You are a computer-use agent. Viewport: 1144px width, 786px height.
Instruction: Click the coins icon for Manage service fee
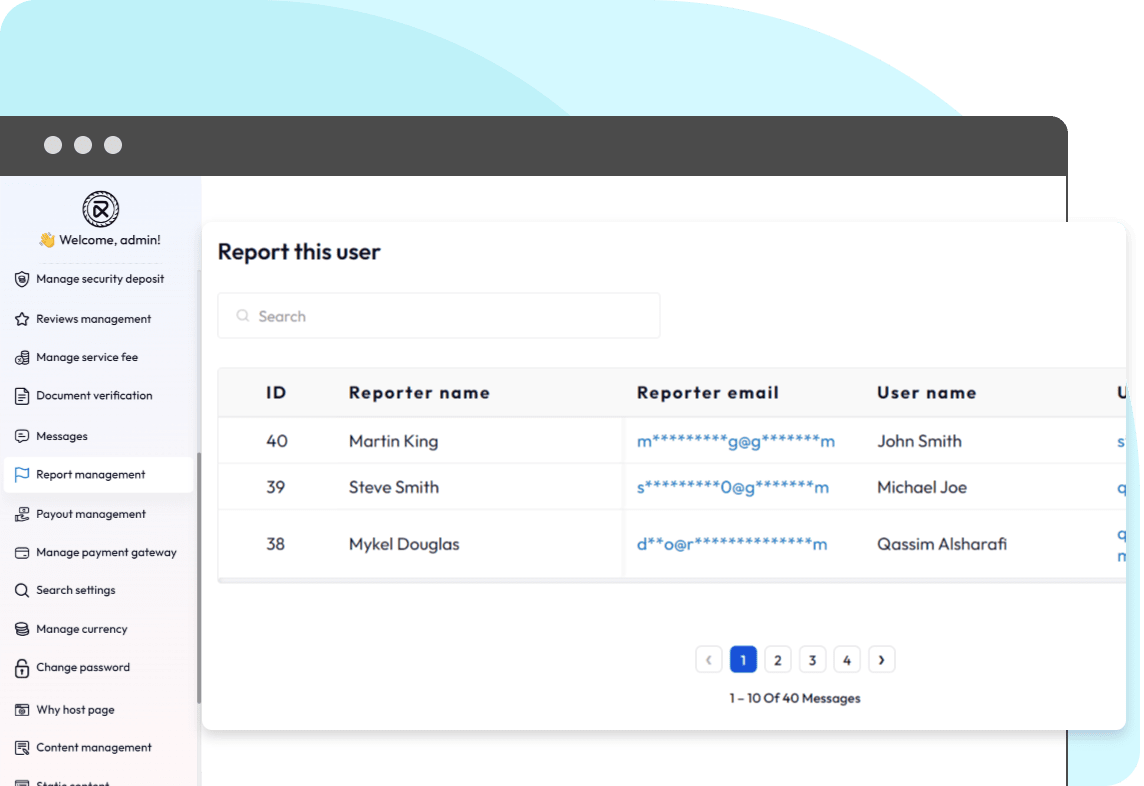(22, 357)
